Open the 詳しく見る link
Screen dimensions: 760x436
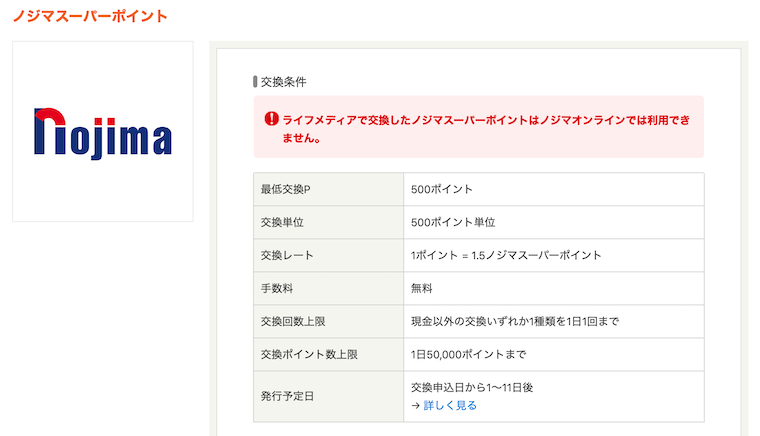pyautogui.click(x=450, y=405)
